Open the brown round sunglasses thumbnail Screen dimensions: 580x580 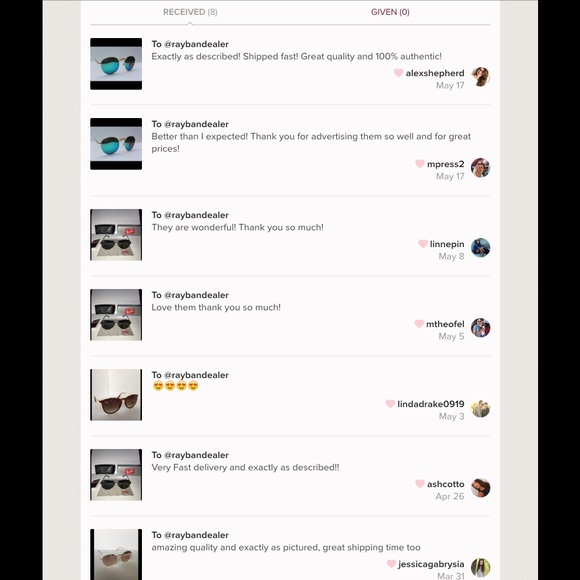click(x=116, y=395)
